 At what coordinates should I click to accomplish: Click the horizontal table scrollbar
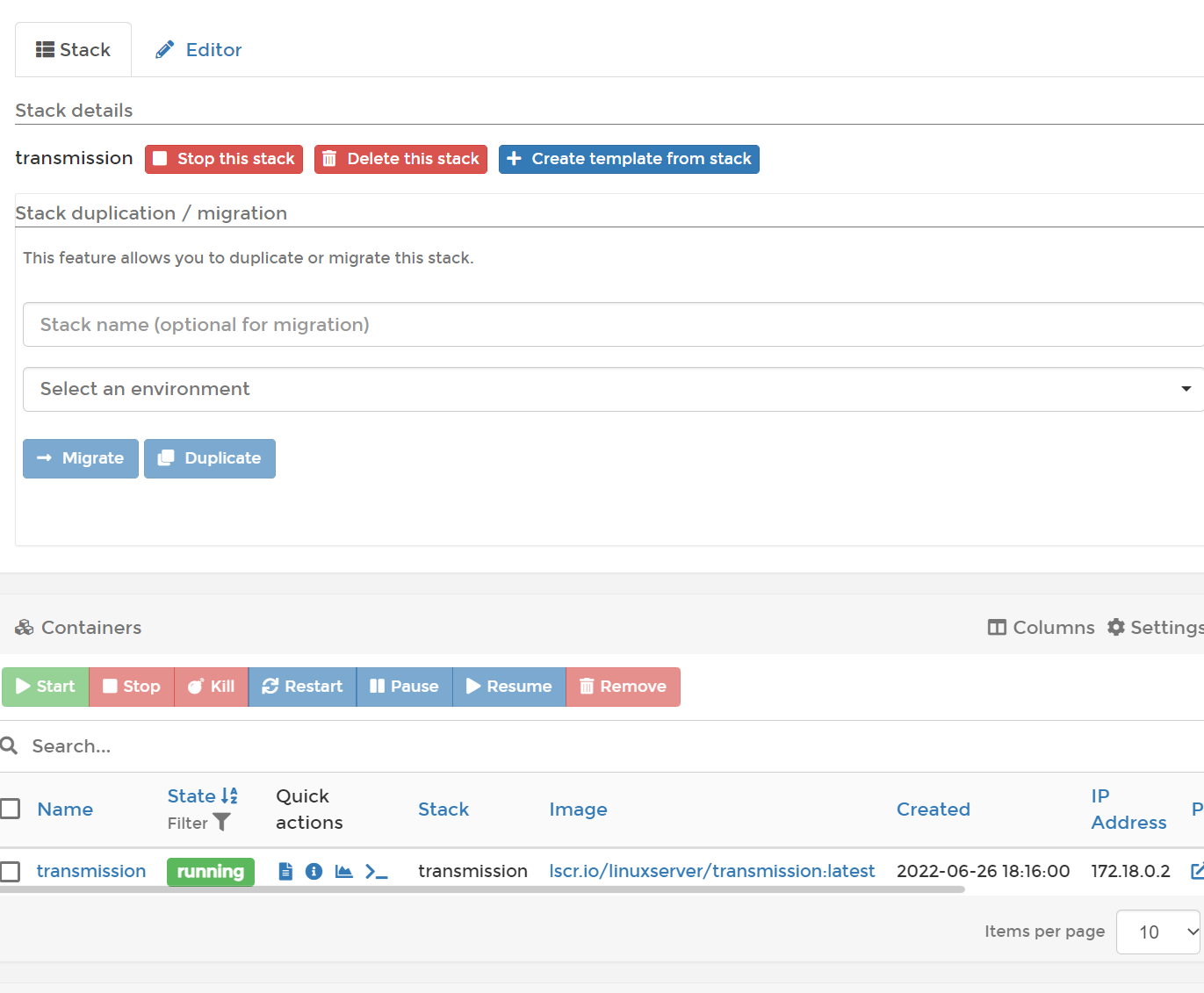click(482, 889)
